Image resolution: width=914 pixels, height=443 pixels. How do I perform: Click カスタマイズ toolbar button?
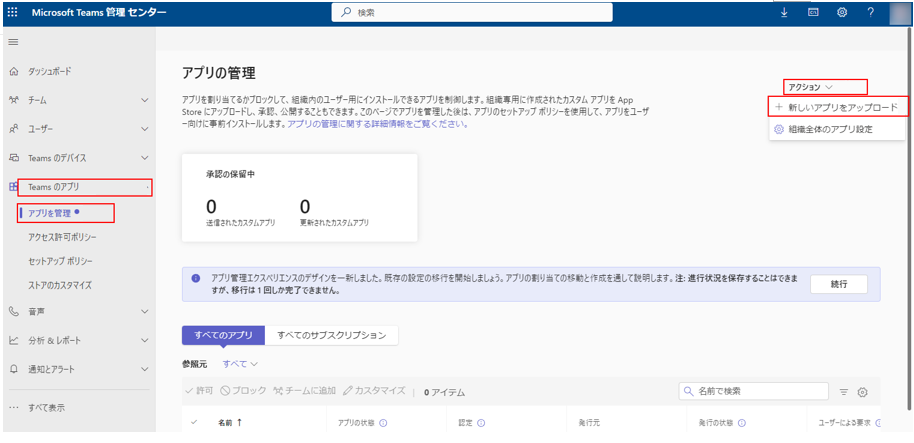point(374,391)
